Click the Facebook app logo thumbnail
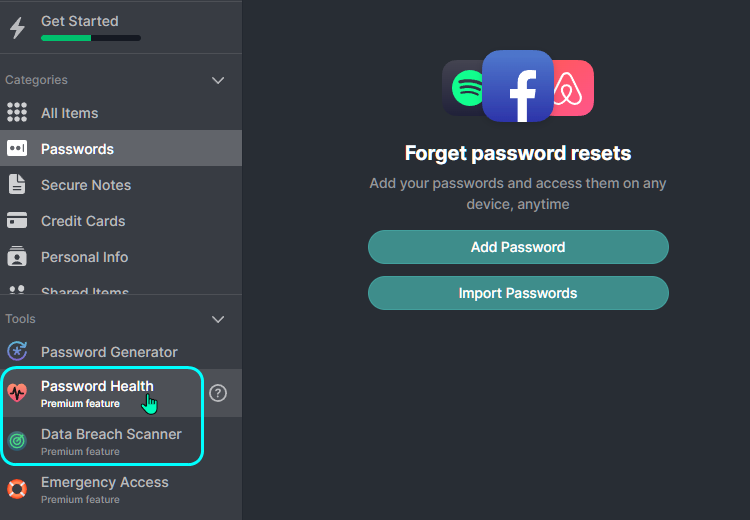The image size is (750, 520). pos(518,86)
